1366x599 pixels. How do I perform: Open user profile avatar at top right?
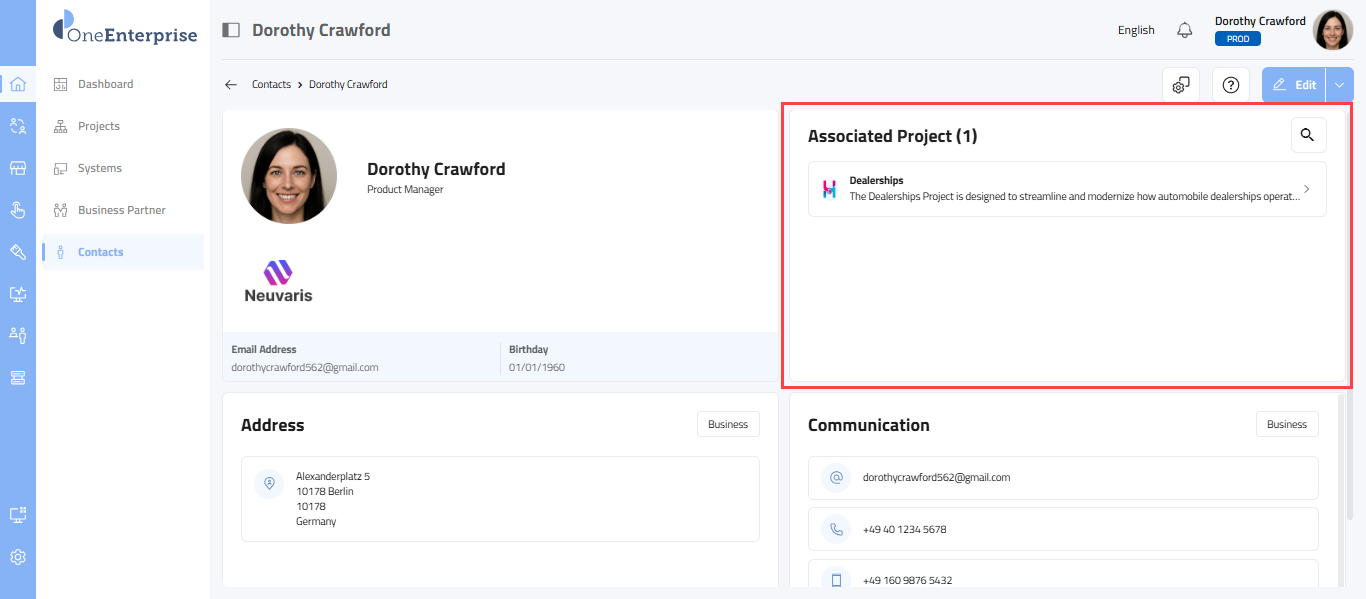pyautogui.click(x=1332, y=30)
